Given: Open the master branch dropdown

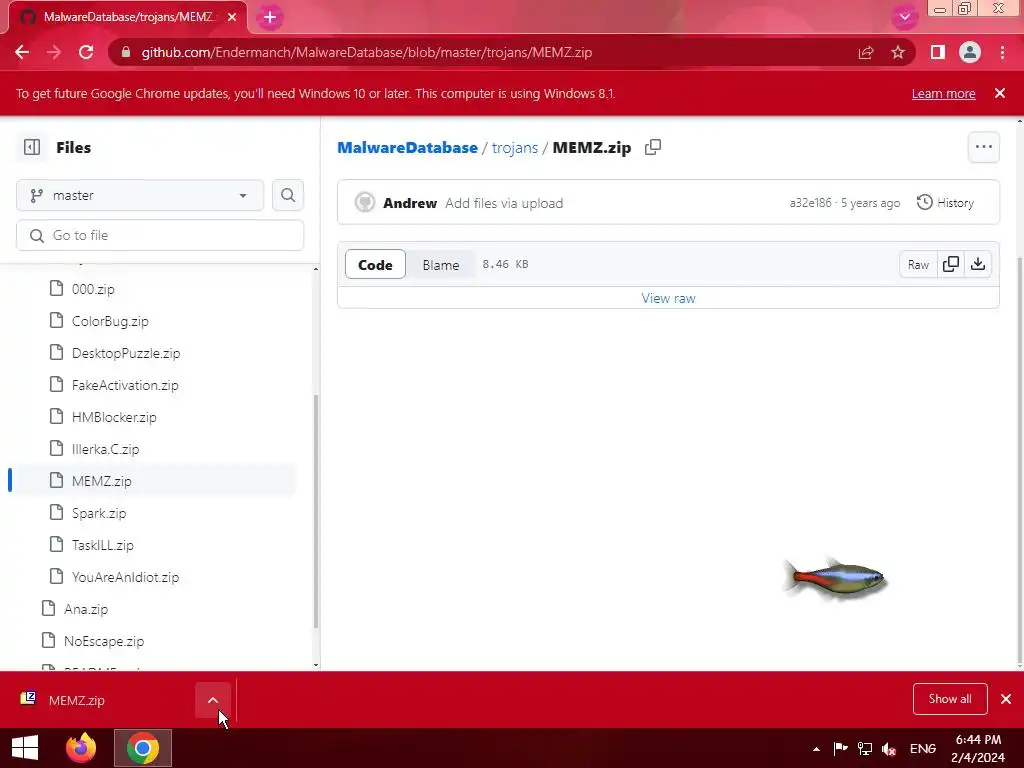Looking at the screenshot, I should pyautogui.click(x=140, y=195).
